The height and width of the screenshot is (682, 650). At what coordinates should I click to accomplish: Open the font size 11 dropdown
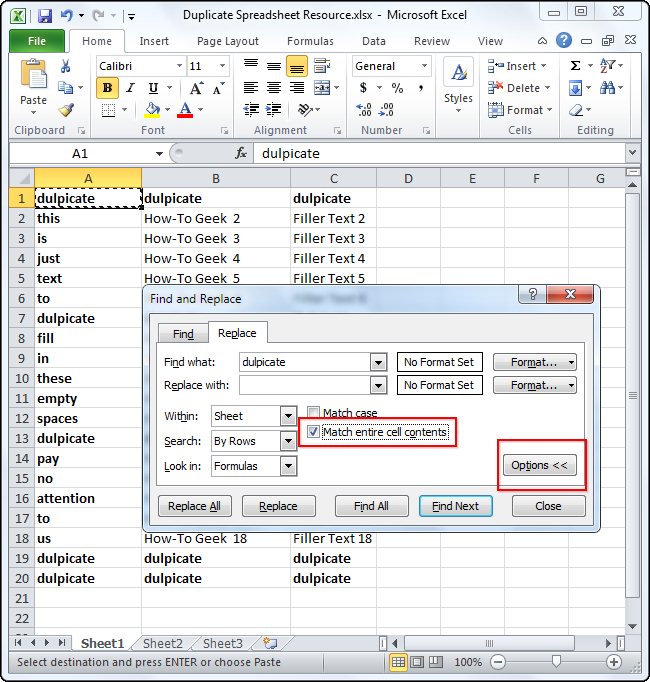click(x=222, y=66)
